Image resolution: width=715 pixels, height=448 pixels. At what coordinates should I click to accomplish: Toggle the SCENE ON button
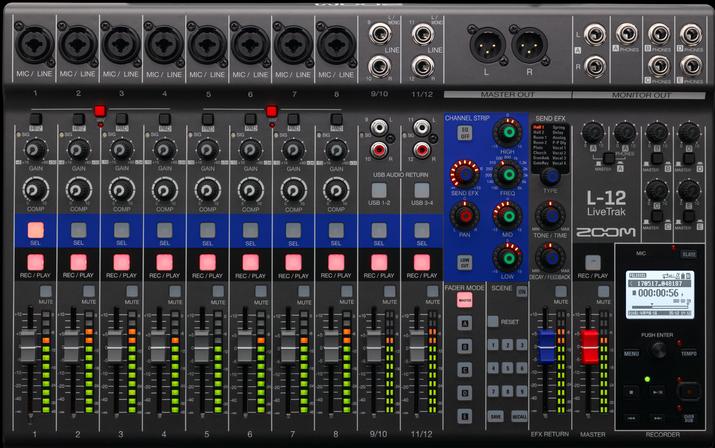point(522,291)
